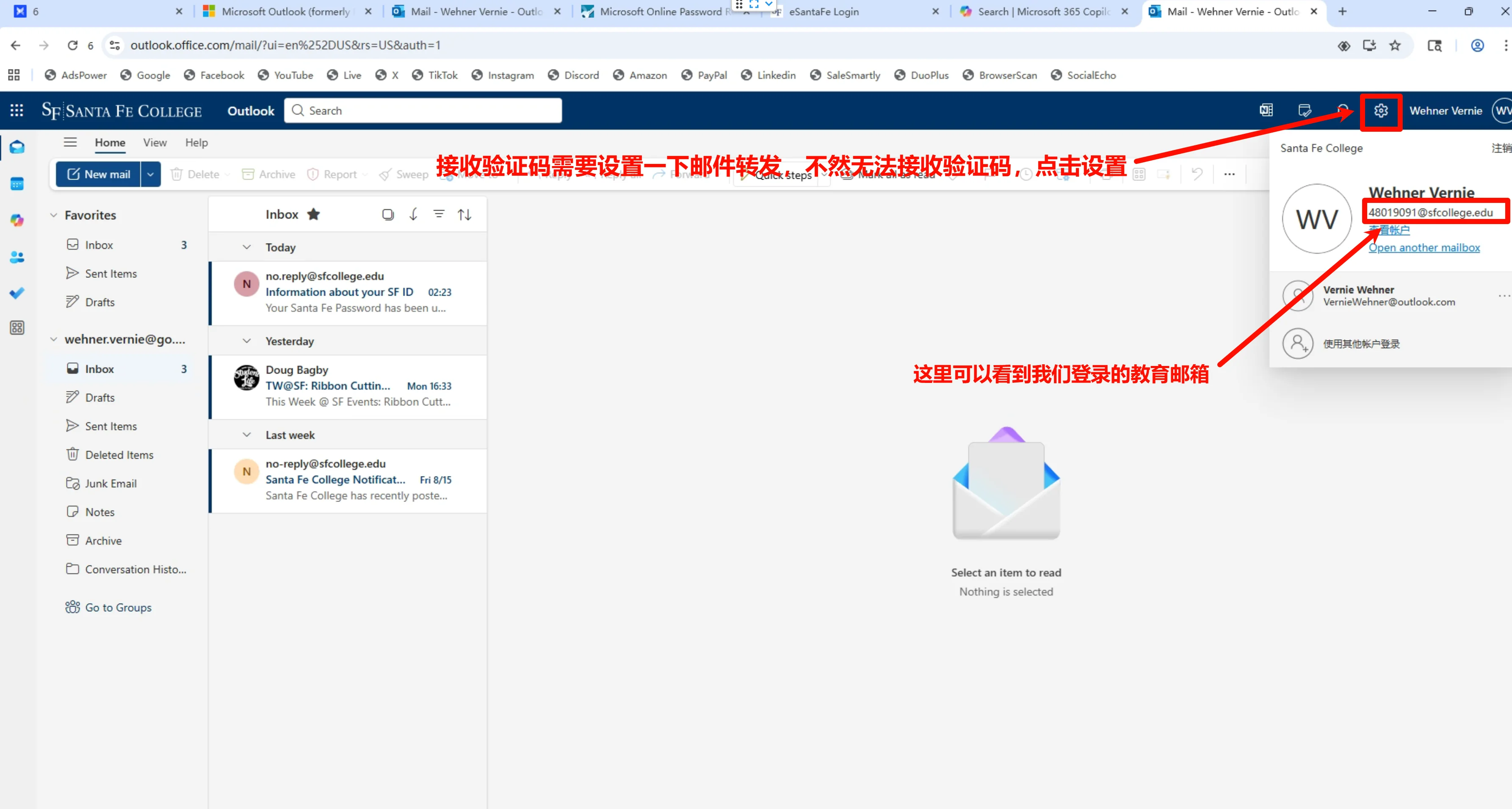Collapse the Last week message group
This screenshot has height=809, width=1512.
(246, 435)
